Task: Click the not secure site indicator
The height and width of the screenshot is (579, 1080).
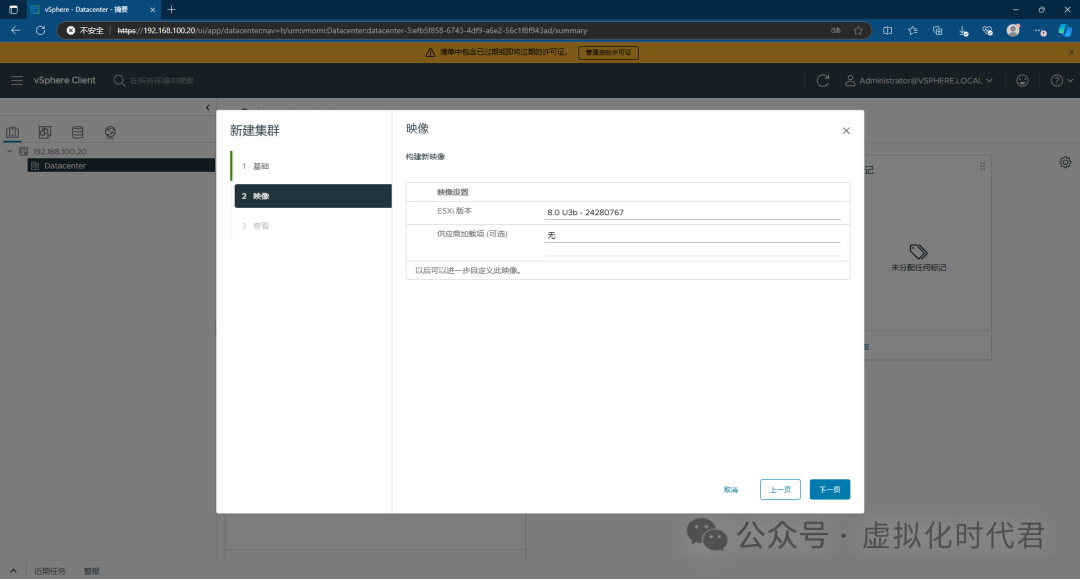Action: (85, 30)
